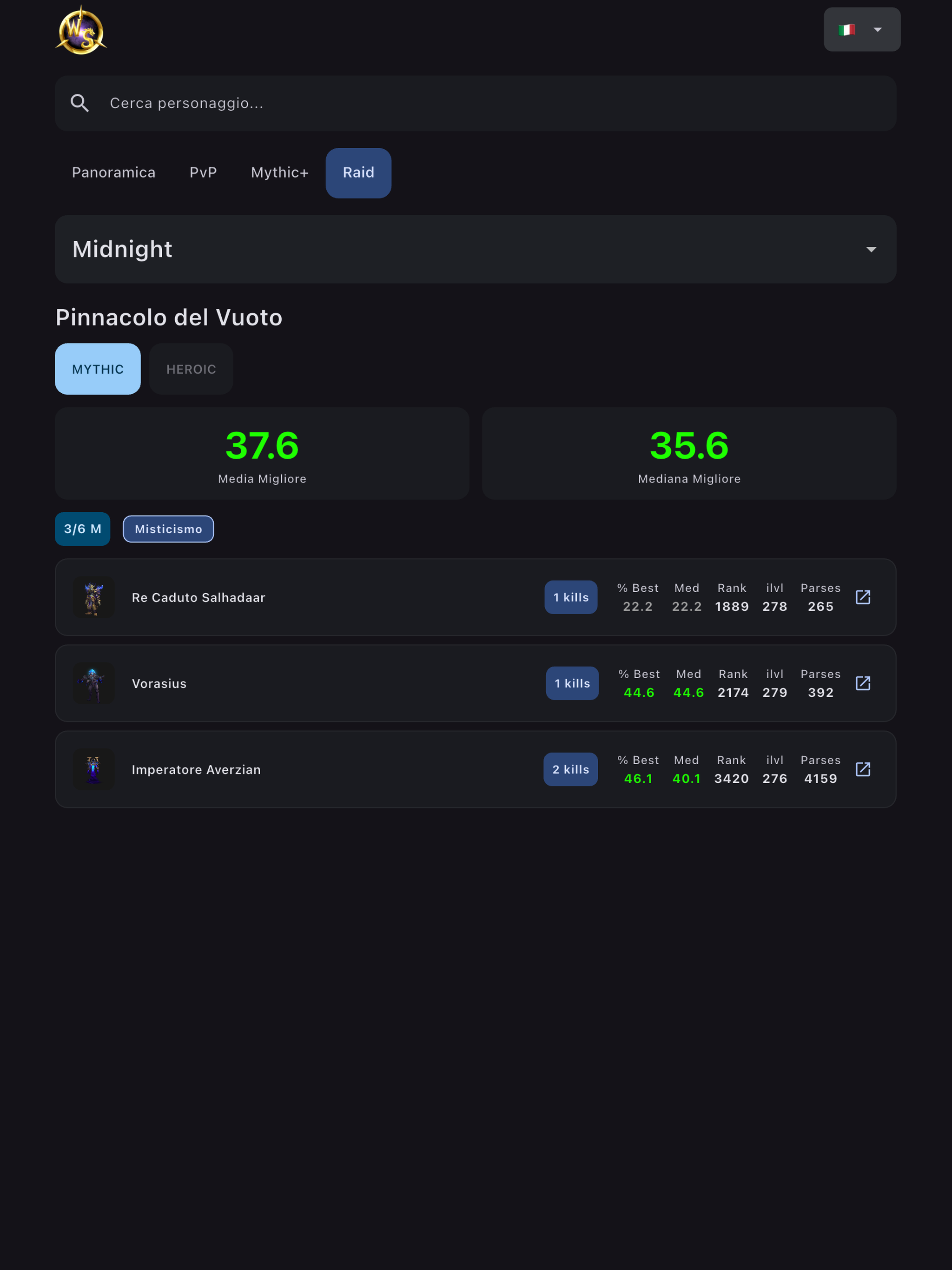The height and width of the screenshot is (1270, 952).
Task: Click parses value 4159
Action: (x=820, y=779)
